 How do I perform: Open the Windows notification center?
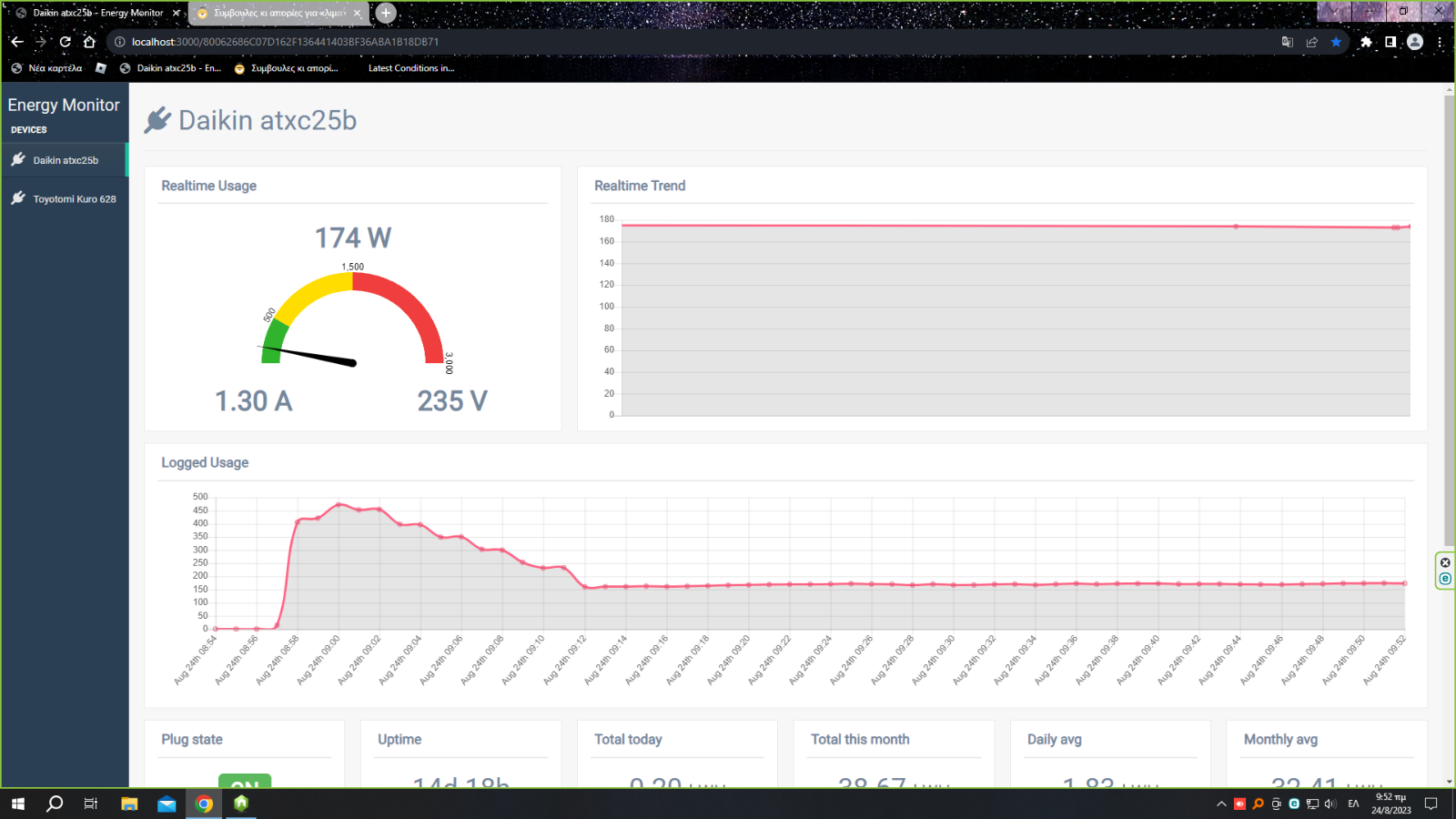(x=1431, y=804)
